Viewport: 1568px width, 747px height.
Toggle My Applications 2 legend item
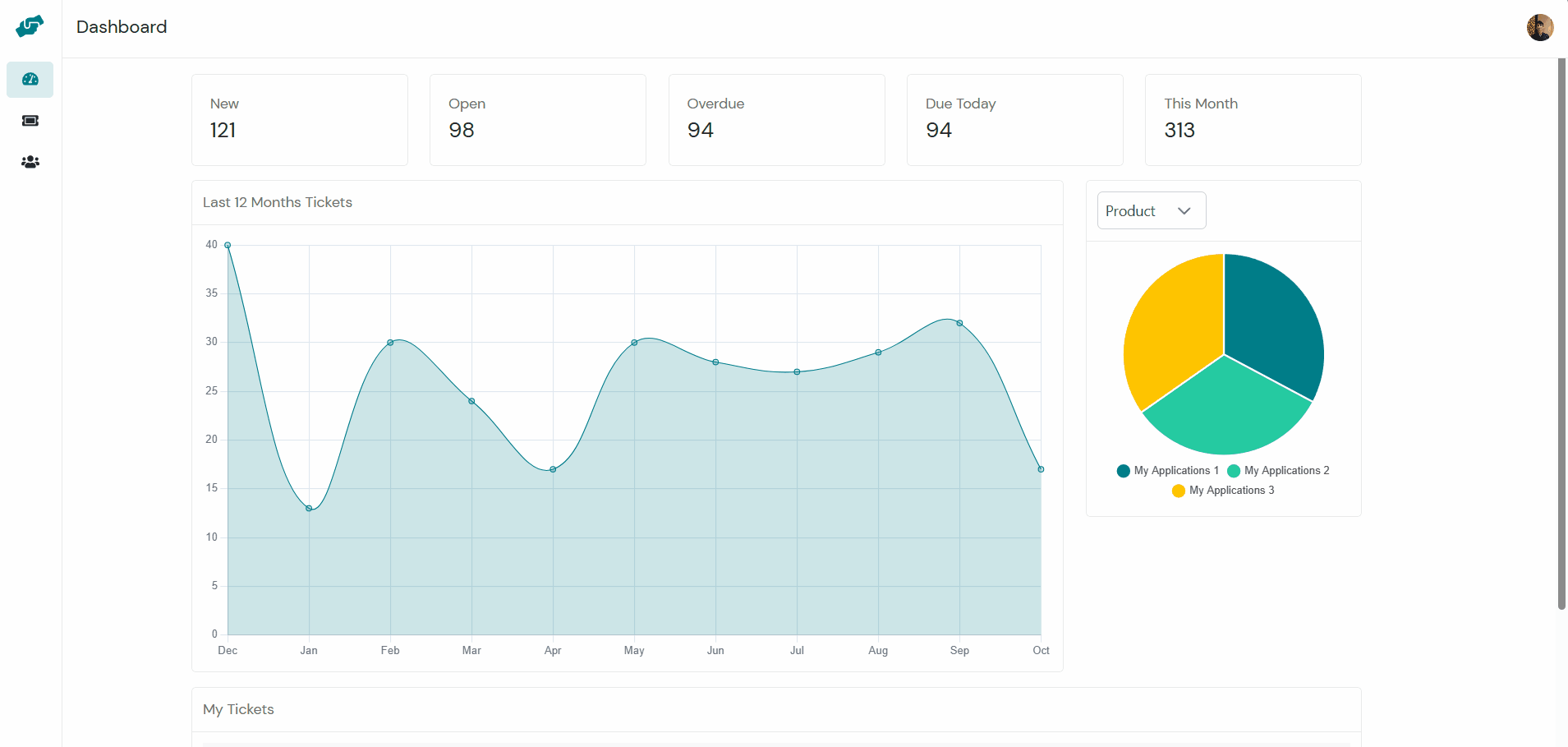coord(1278,471)
